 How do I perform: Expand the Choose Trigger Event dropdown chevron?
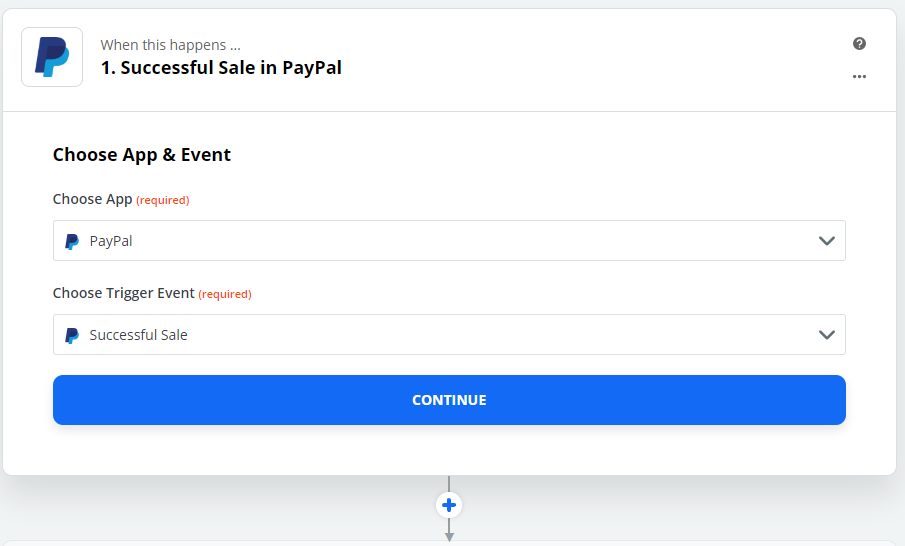coord(826,335)
